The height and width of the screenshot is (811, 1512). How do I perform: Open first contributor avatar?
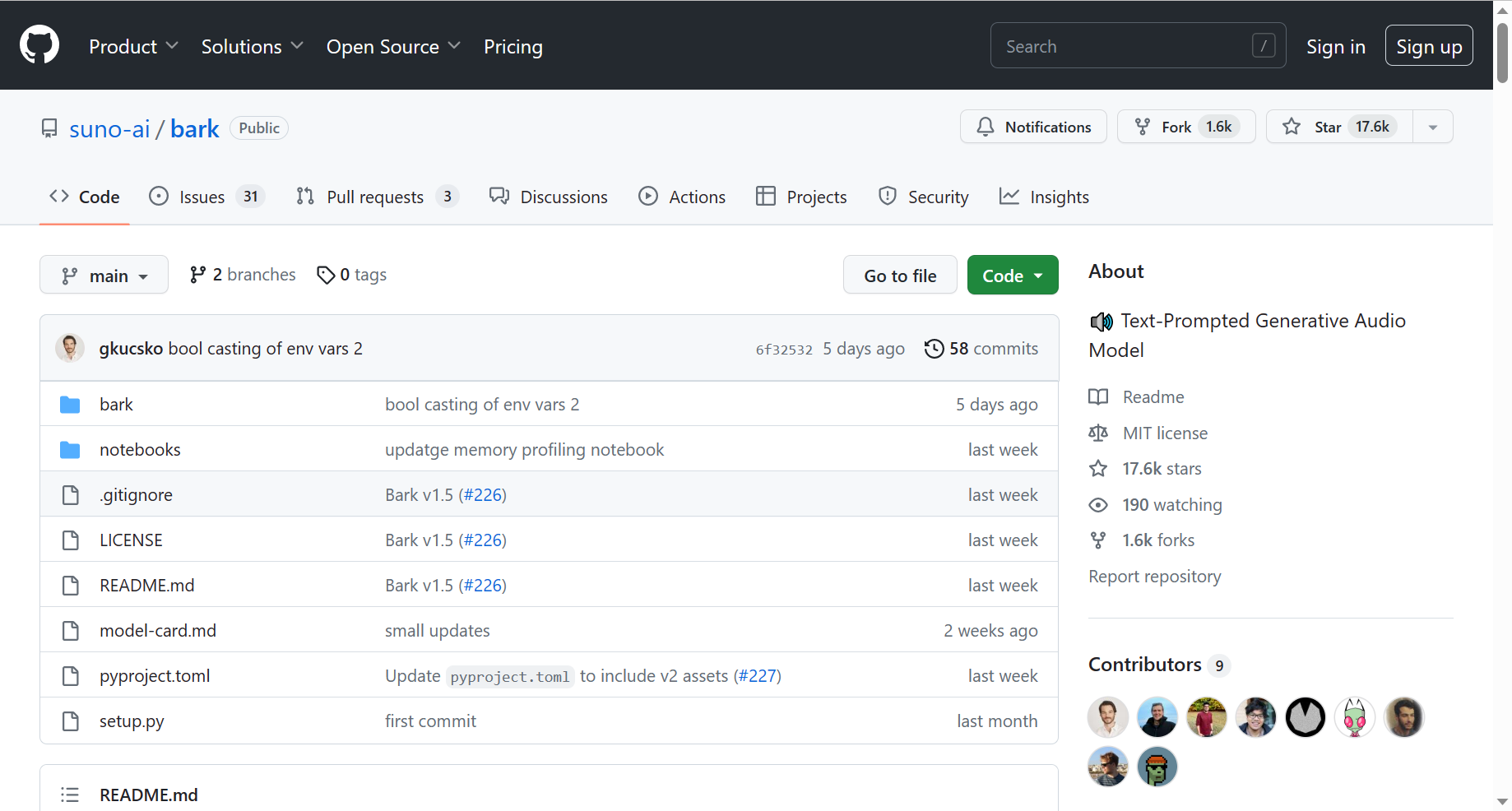[x=1108, y=717]
